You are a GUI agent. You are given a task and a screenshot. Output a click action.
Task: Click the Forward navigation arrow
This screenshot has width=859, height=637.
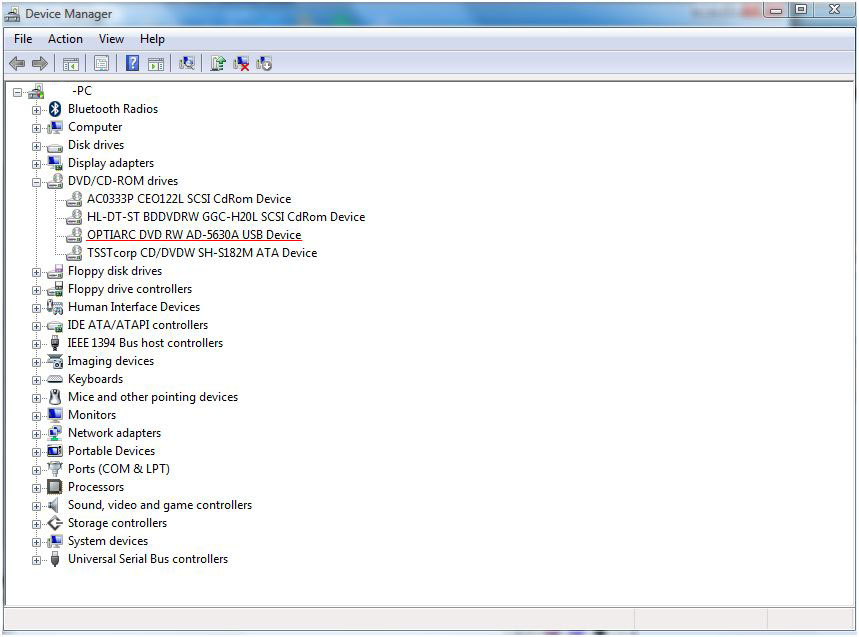tap(40, 63)
